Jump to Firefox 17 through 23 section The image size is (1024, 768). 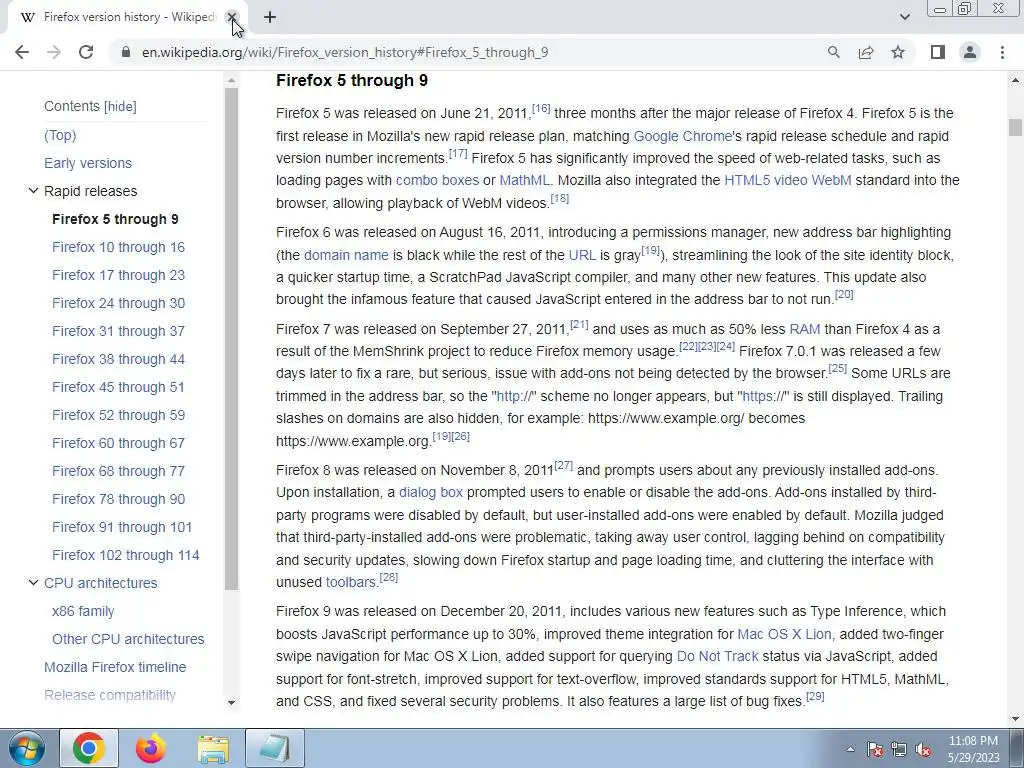coord(118,276)
